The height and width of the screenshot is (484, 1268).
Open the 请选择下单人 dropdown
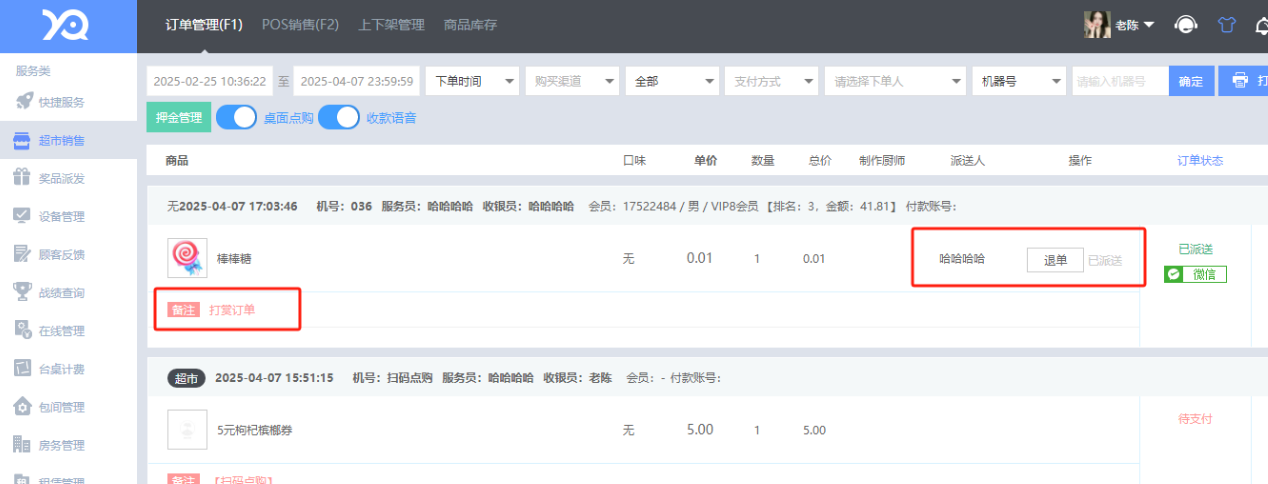[896, 81]
